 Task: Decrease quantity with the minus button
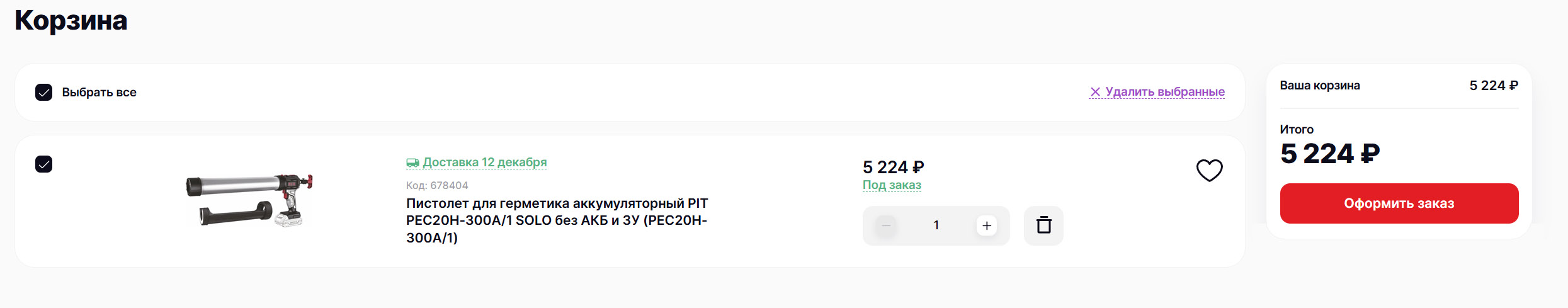click(x=886, y=225)
